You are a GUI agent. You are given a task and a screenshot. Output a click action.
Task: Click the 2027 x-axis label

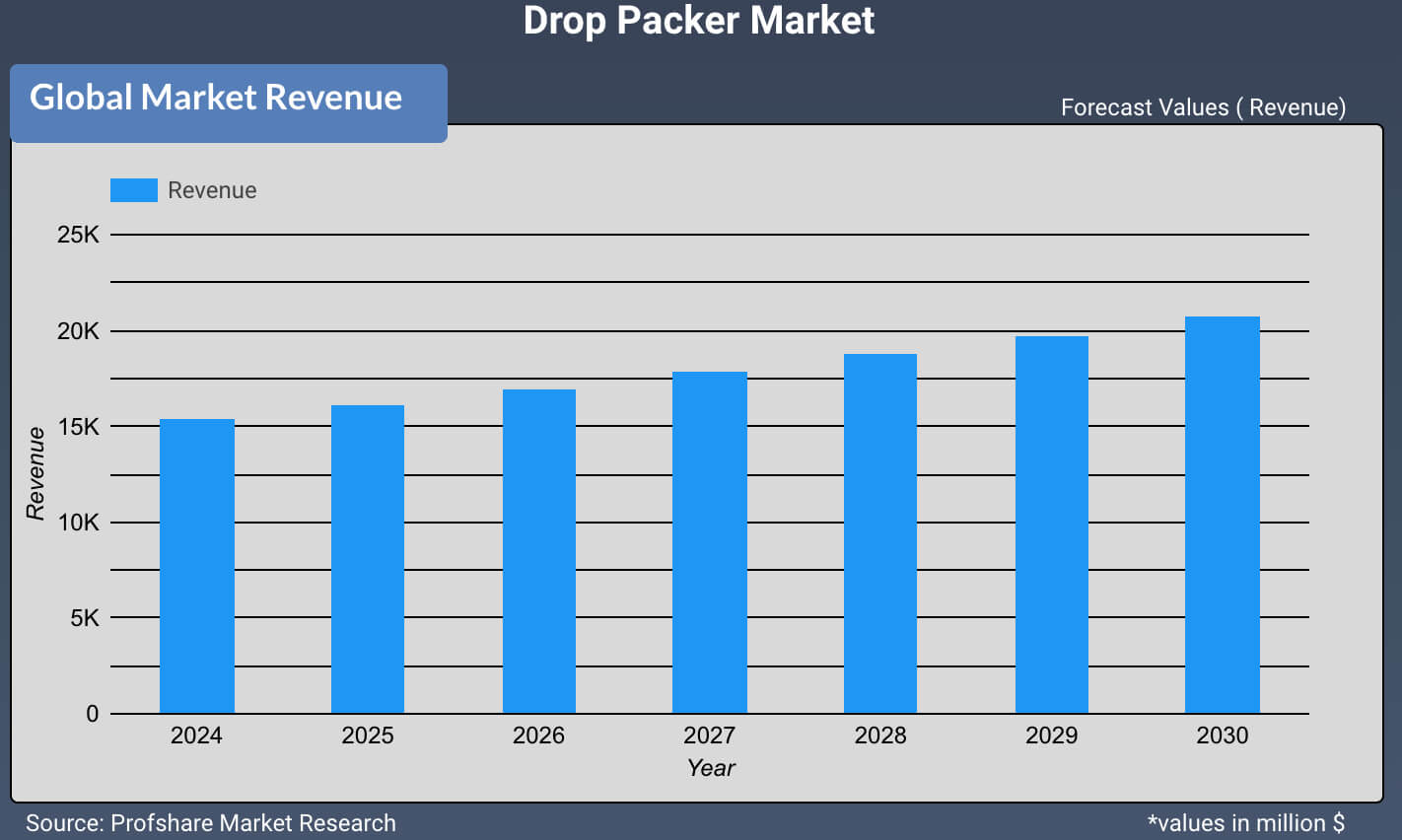[x=710, y=735]
